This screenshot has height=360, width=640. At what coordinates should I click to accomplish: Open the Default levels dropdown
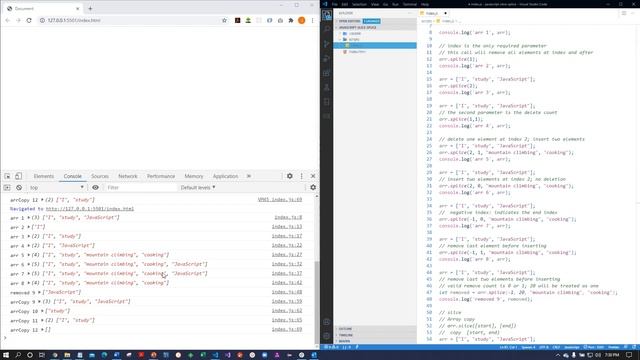coord(198,187)
